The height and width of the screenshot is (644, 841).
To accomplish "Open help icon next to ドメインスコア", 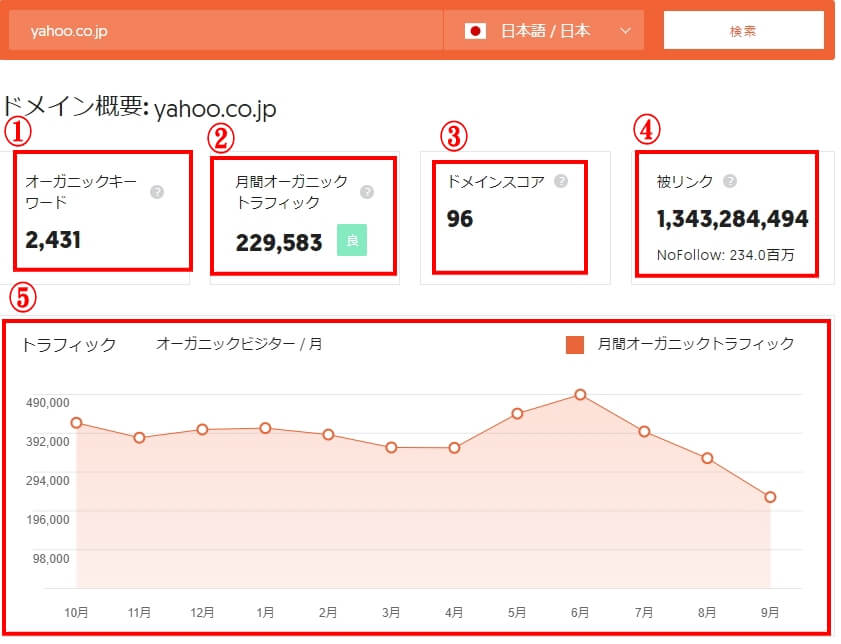I will (x=561, y=181).
